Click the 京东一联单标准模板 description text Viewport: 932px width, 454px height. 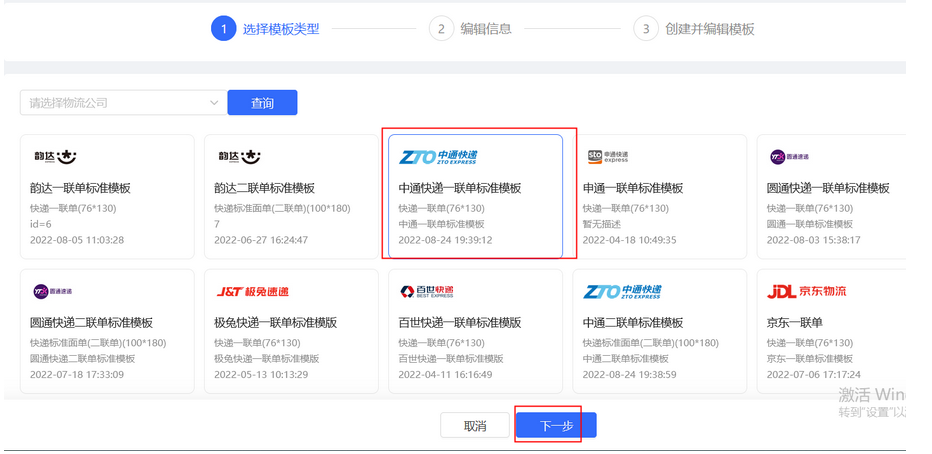[810, 359]
